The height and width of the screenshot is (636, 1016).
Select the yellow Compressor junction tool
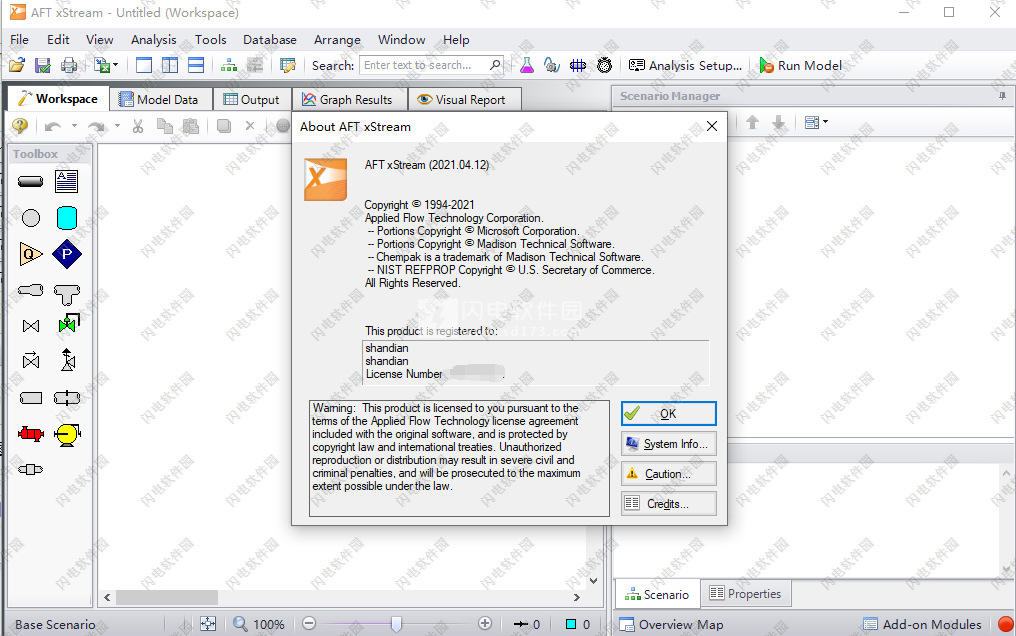pos(67,434)
